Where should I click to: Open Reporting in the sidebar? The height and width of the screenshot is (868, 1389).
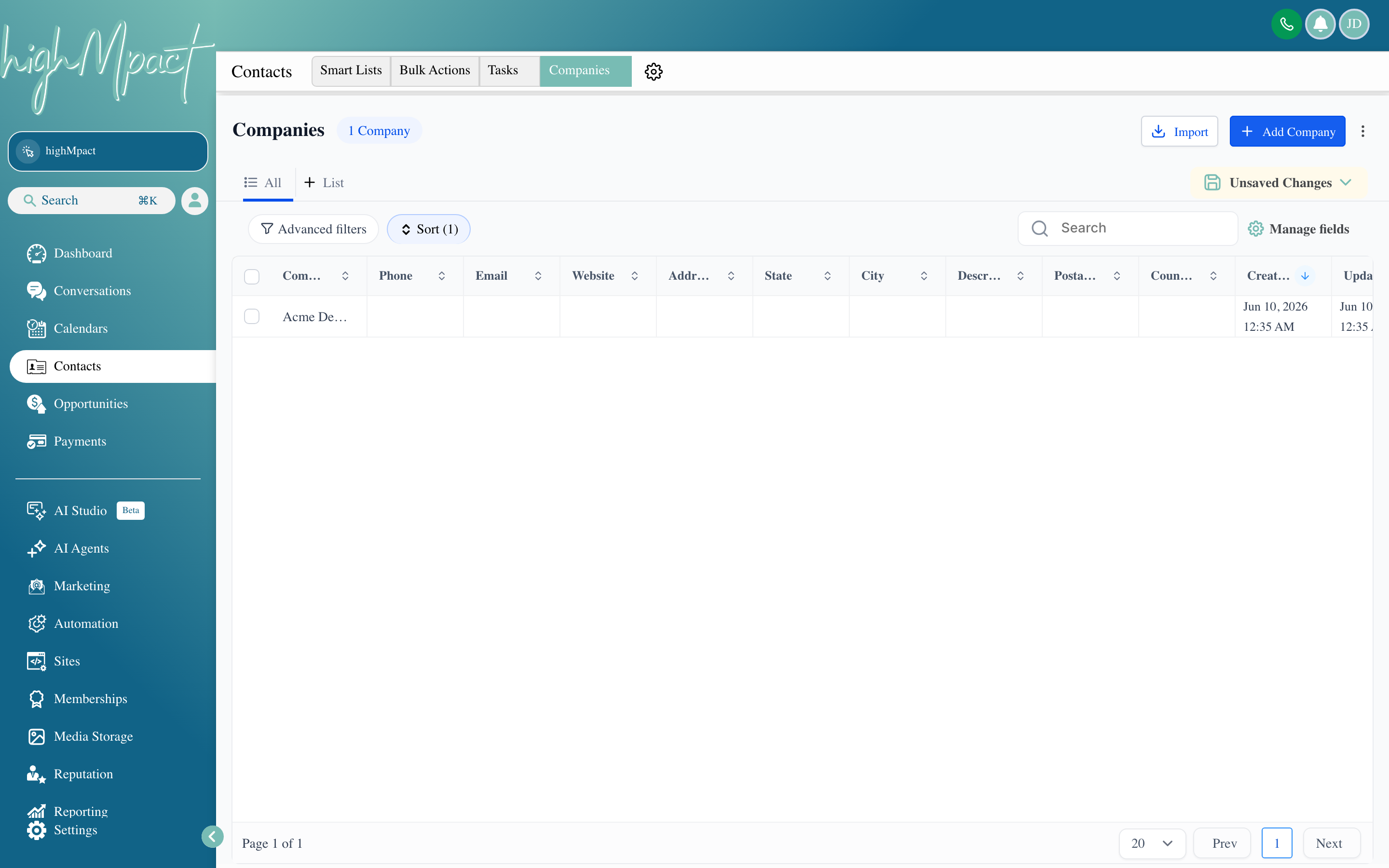click(x=67, y=811)
